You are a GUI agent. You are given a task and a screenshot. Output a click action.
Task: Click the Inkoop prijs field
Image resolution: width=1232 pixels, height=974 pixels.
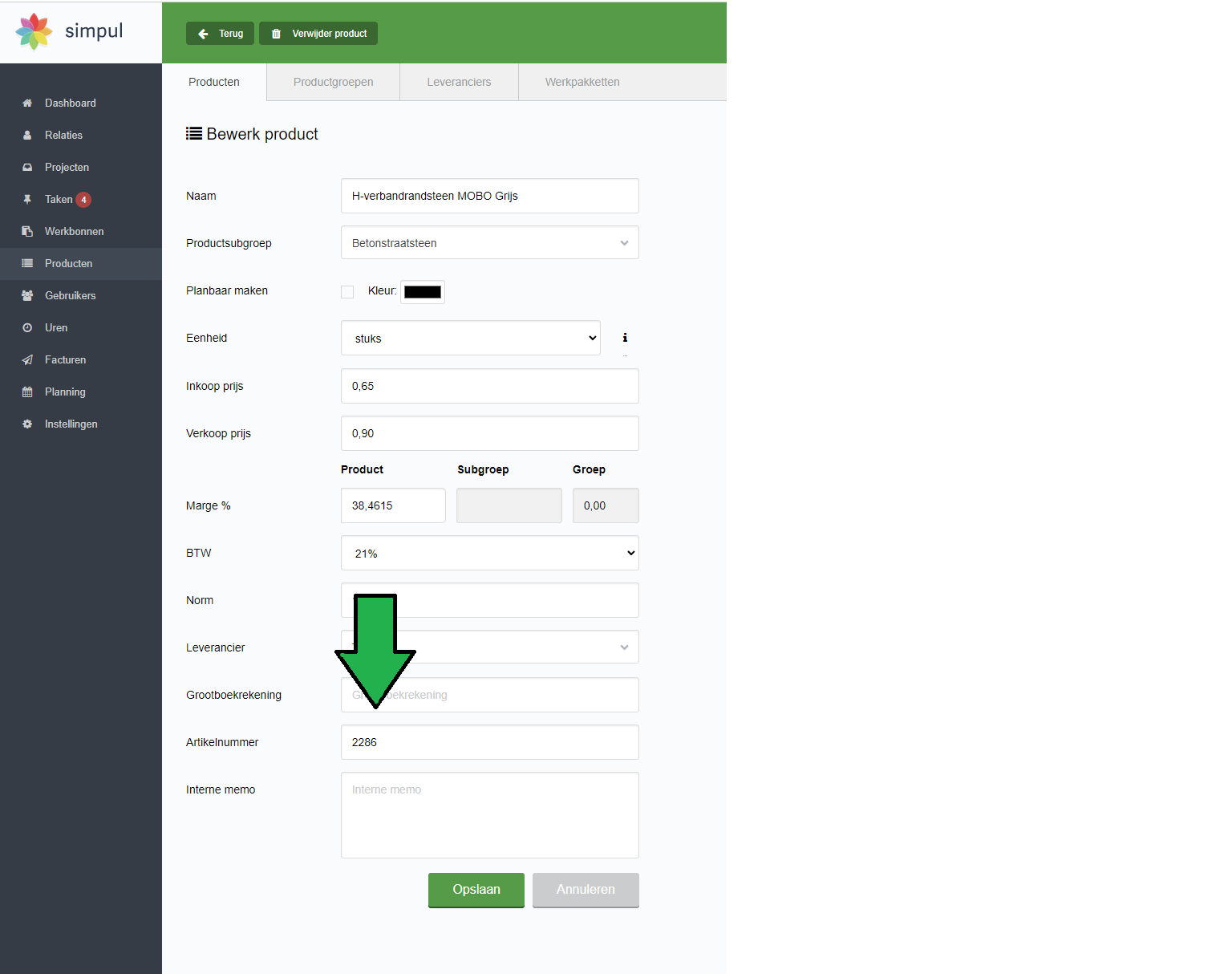[490, 386]
